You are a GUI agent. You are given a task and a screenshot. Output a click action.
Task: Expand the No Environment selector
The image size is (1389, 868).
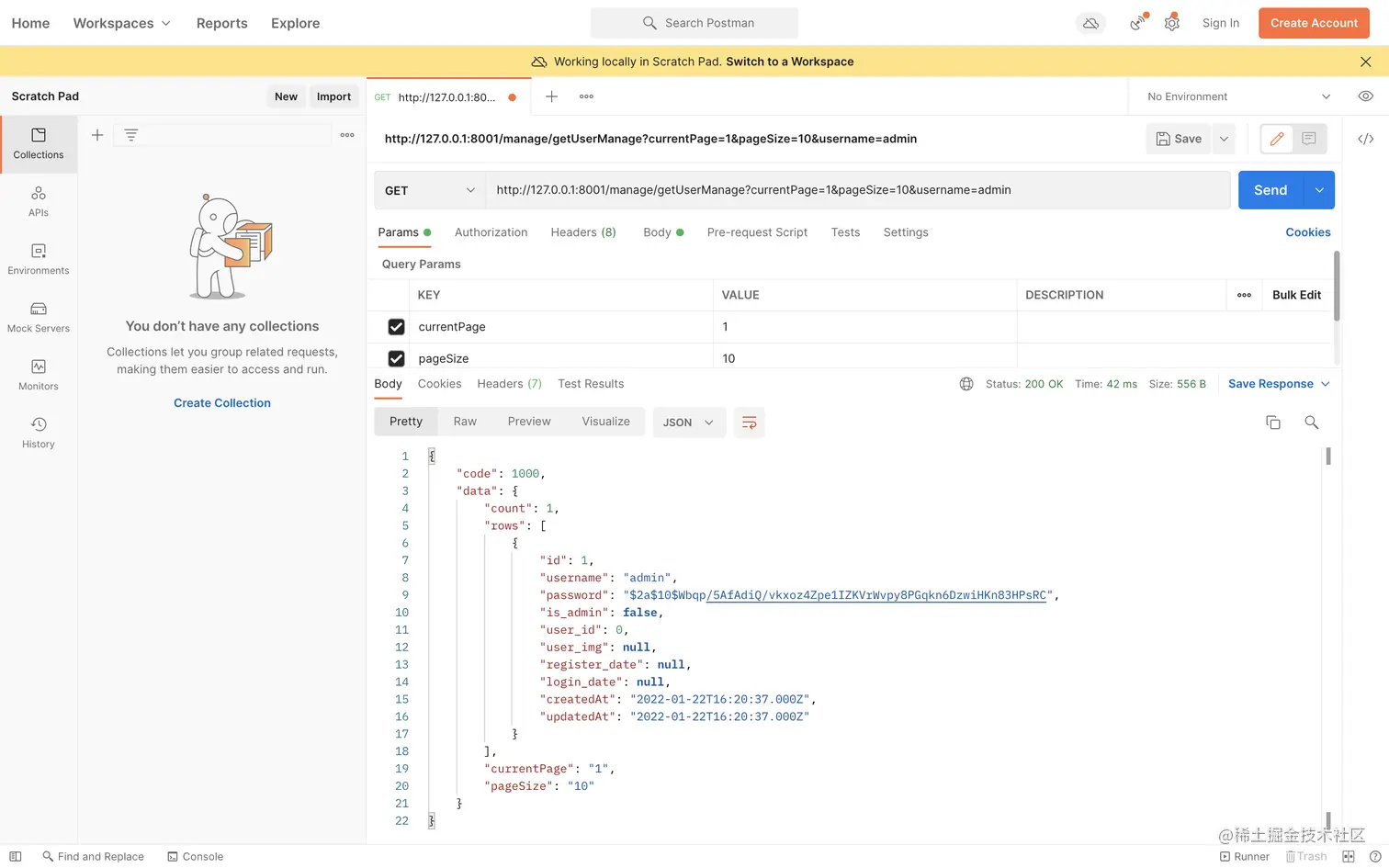tap(1238, 96)
